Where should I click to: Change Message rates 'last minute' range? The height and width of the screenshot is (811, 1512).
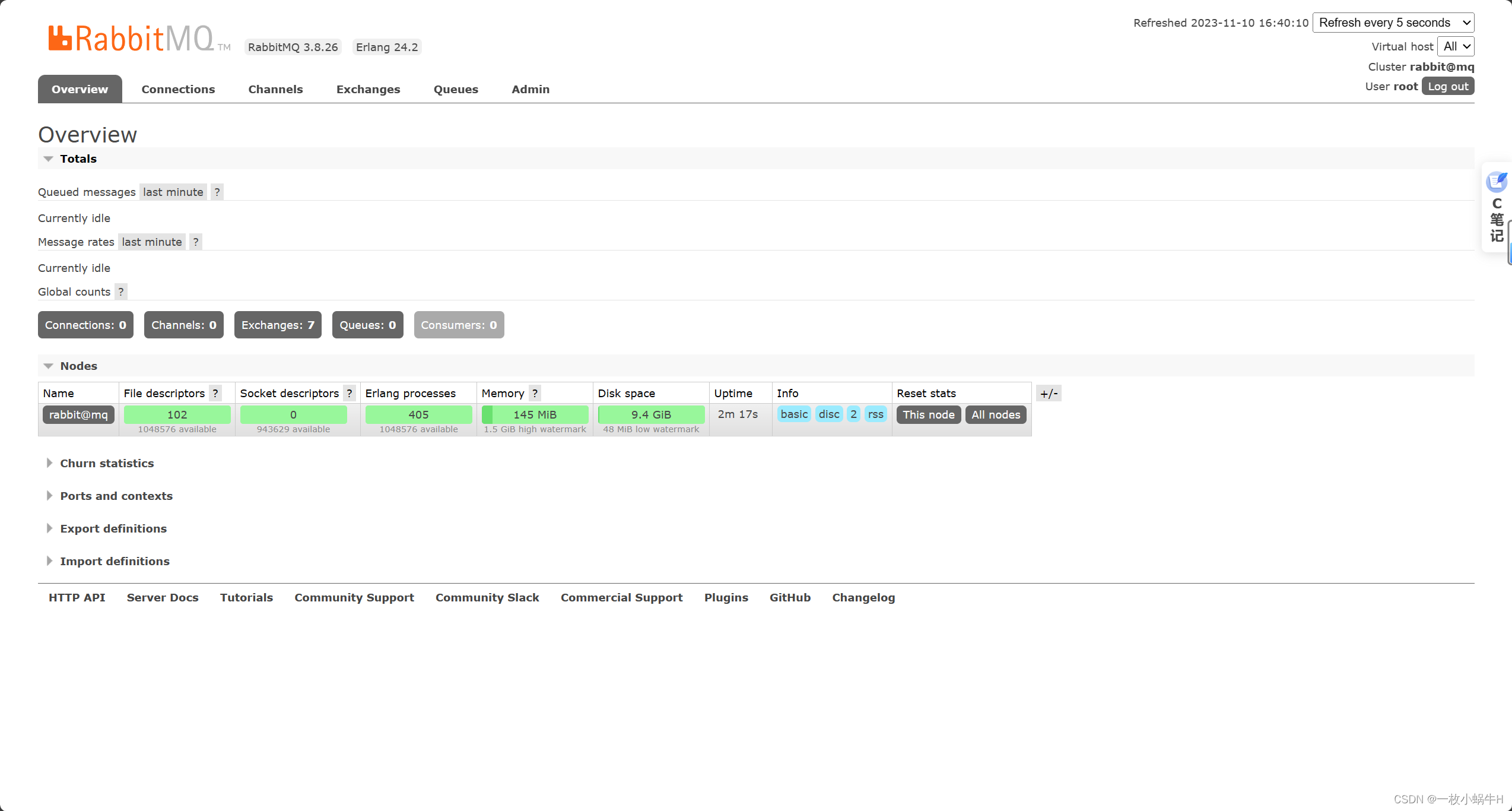click(152, 242)
